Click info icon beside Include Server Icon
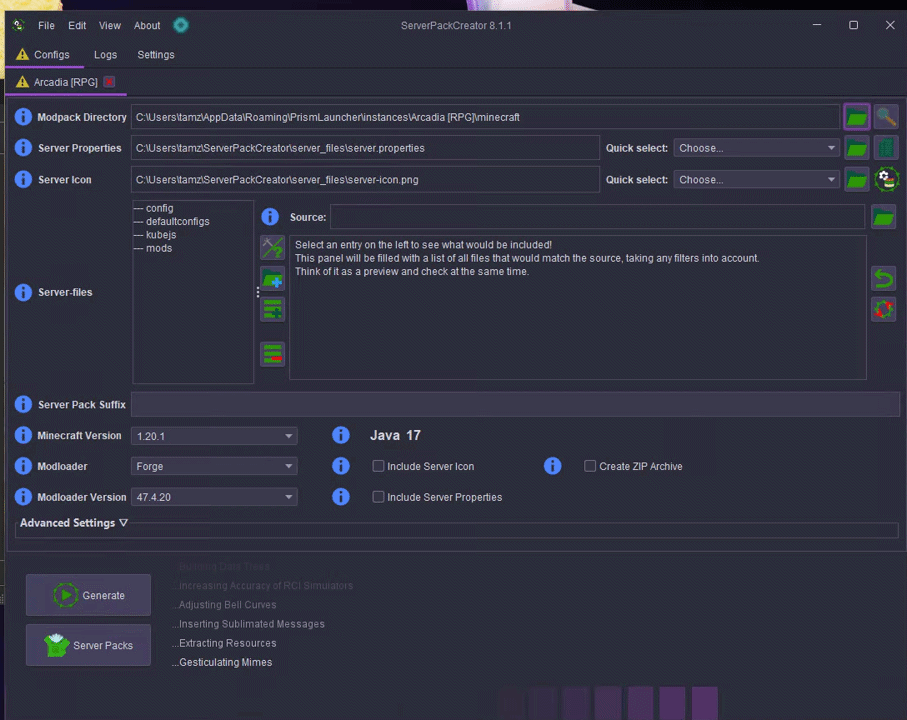Screen dimensions: 907x720 [341, 466]
